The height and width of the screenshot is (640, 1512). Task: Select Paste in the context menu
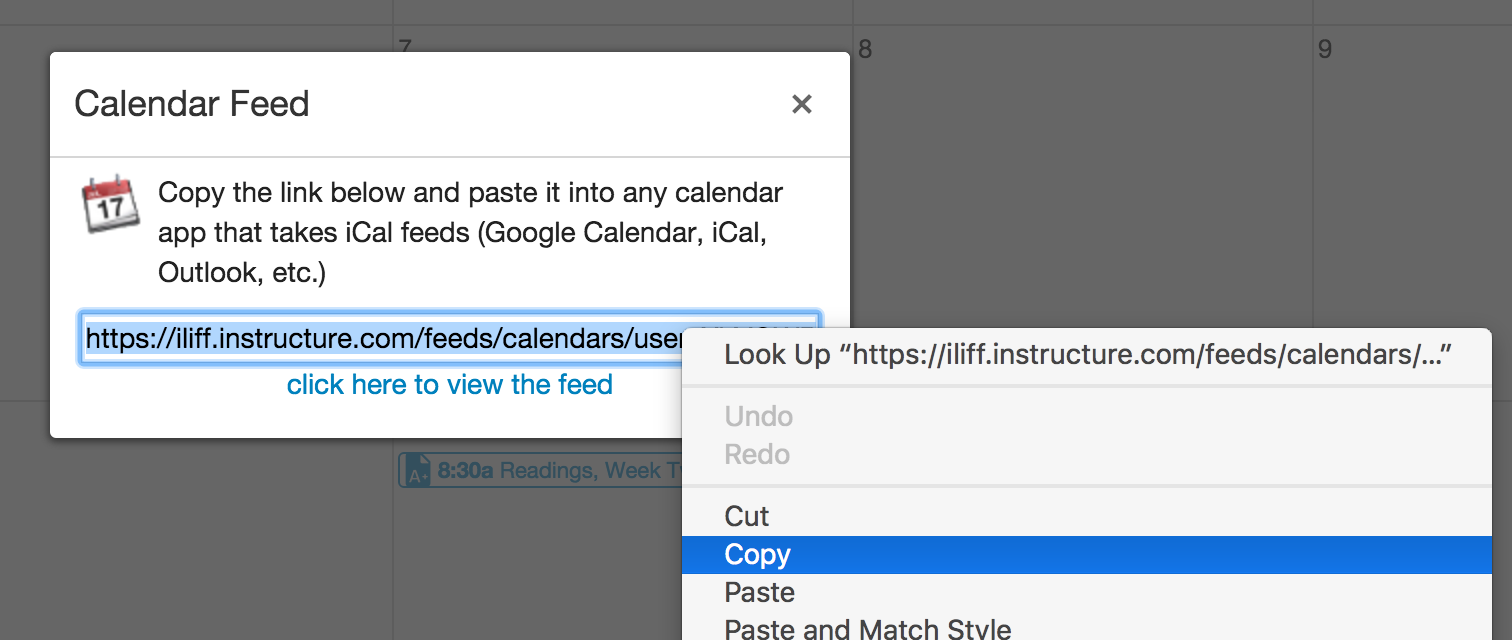[x=759, y=593]
